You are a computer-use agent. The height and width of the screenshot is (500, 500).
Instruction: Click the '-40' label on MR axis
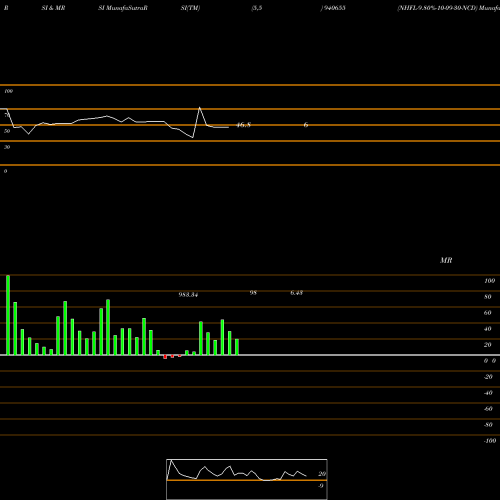(x=488, y=393)
